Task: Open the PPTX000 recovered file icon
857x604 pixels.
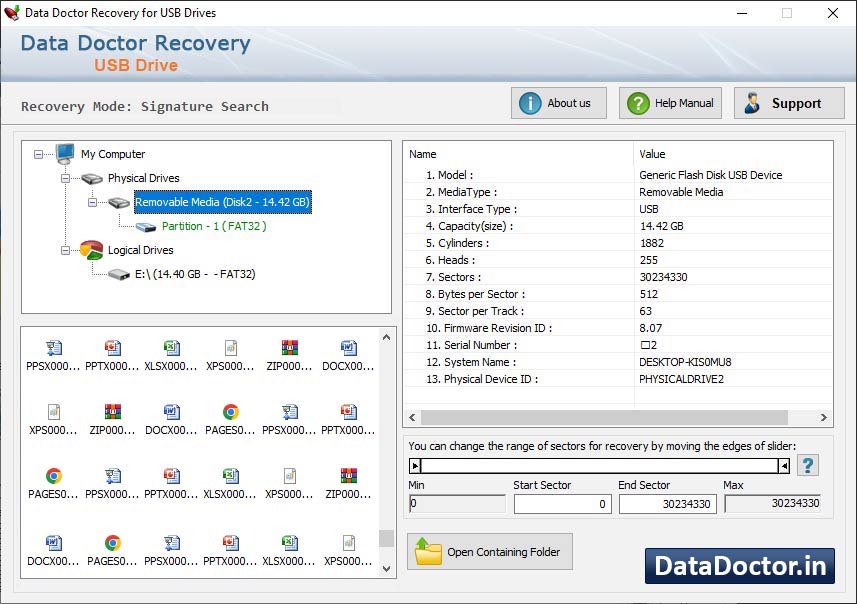Action: pos(111,350)
